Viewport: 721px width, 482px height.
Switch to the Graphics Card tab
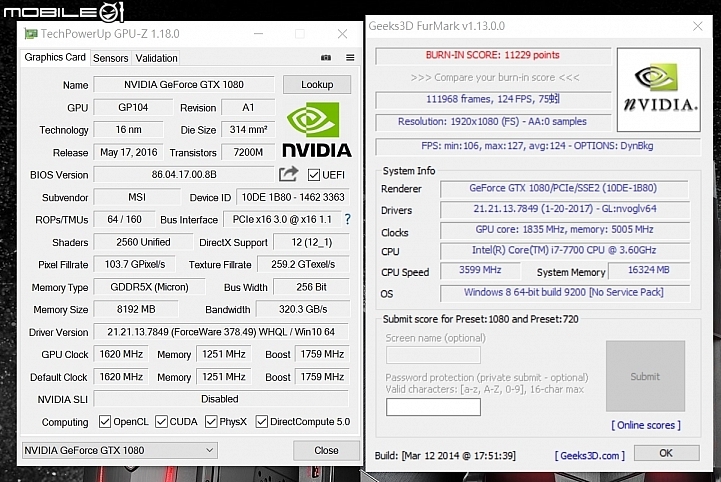[x=55, y=57]
